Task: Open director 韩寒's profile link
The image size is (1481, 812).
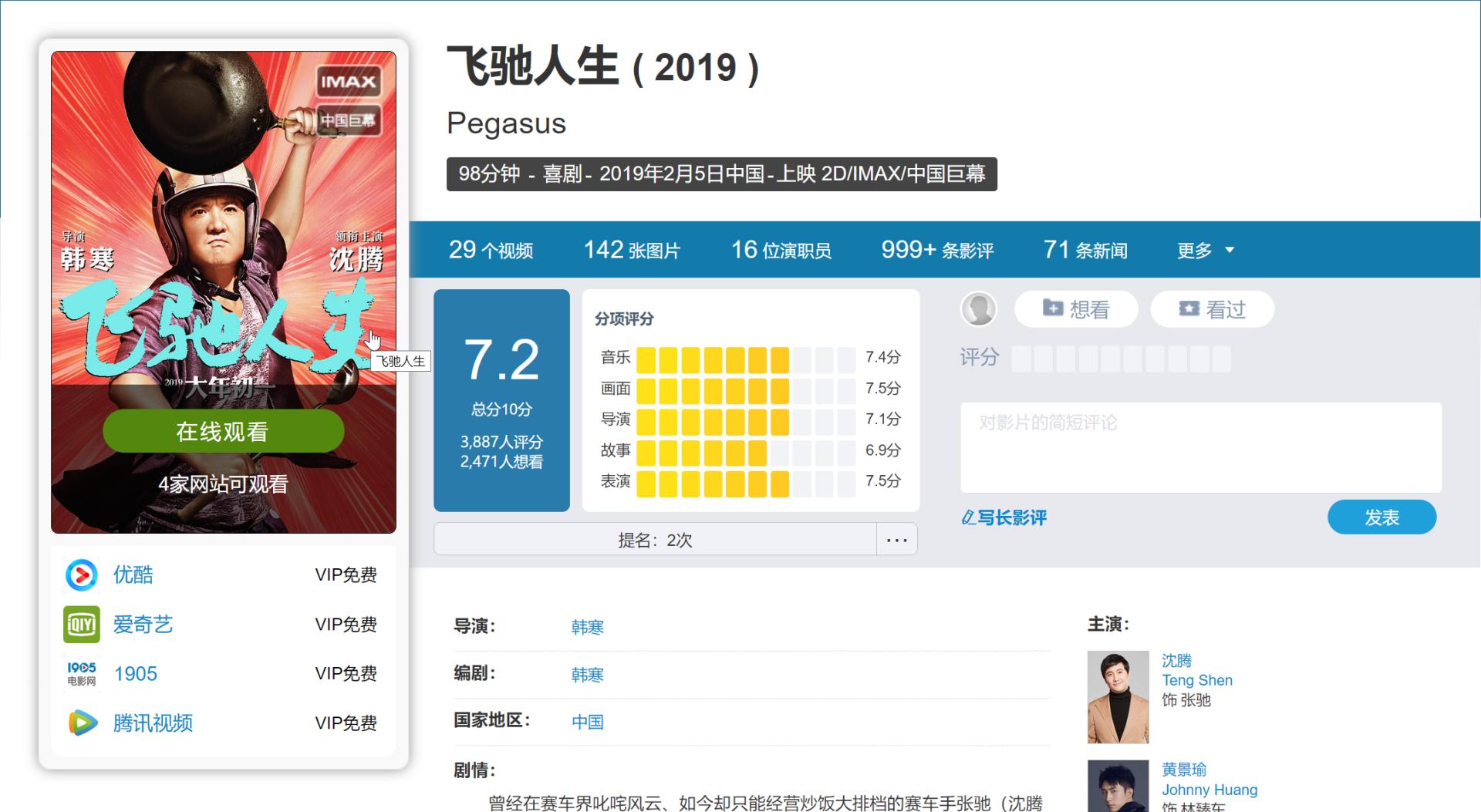Action: click(587, 627)
